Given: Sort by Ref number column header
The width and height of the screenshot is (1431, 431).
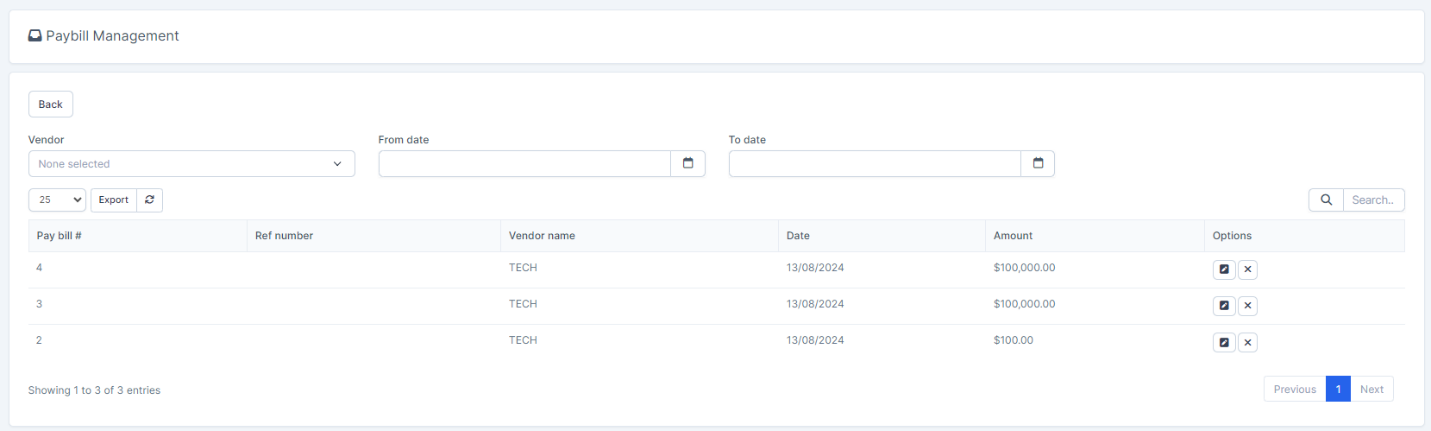Looking at the screenshot, I should point(373,236).
